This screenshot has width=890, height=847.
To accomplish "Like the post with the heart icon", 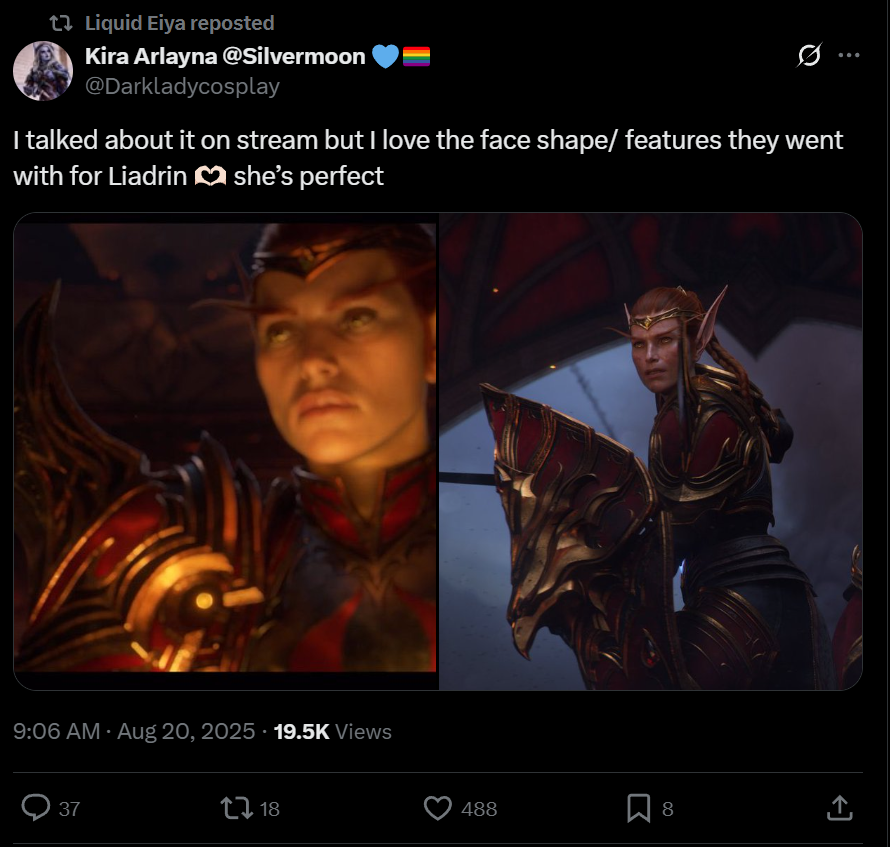I will [438, 808].
